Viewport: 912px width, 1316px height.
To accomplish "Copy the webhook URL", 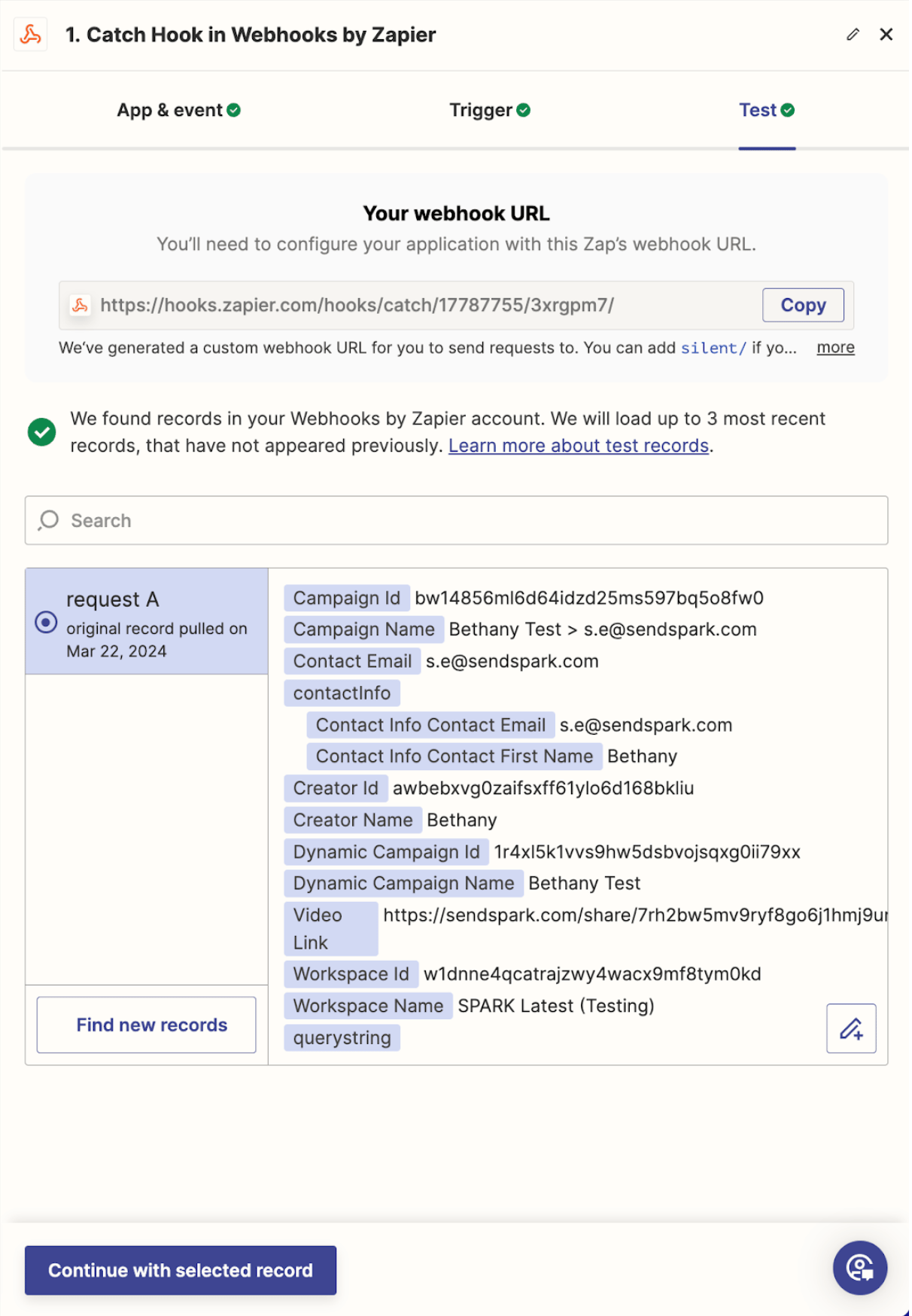I will click(x=803, y=305).
